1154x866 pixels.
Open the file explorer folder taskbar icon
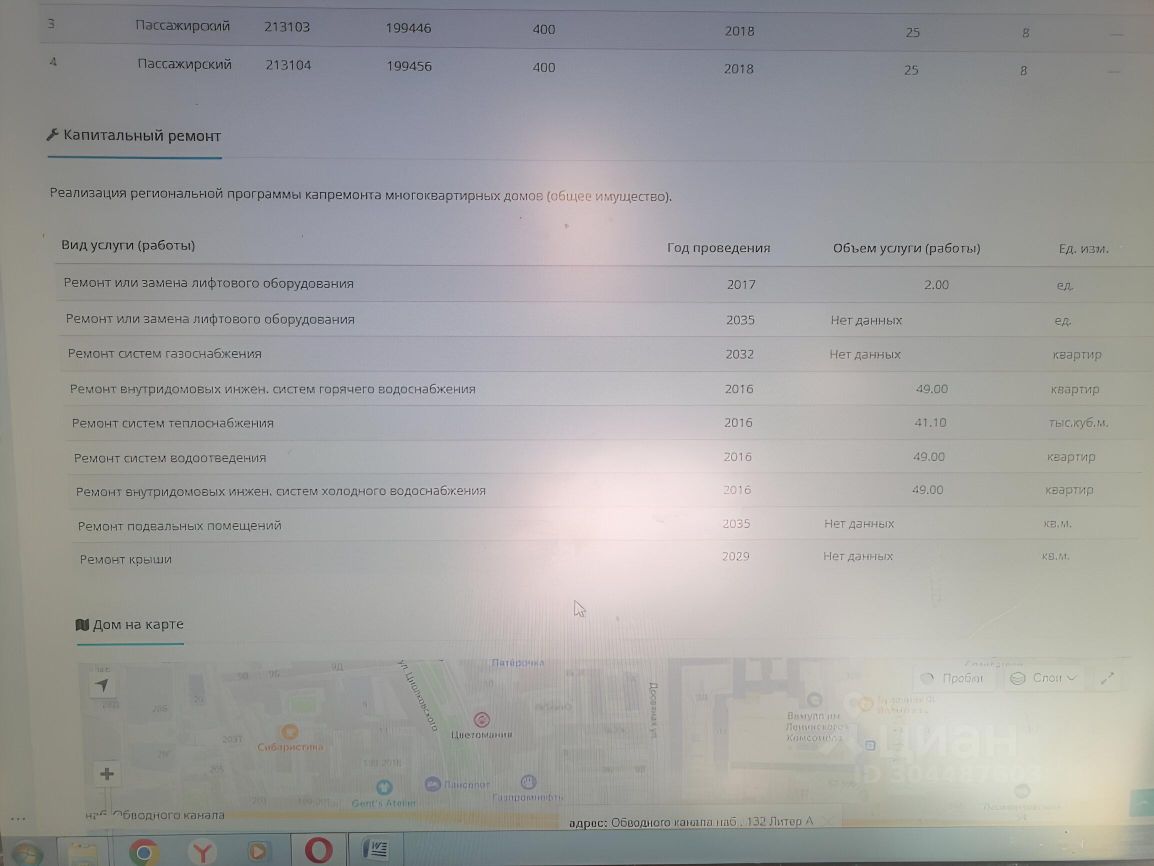tap(82, 853)
